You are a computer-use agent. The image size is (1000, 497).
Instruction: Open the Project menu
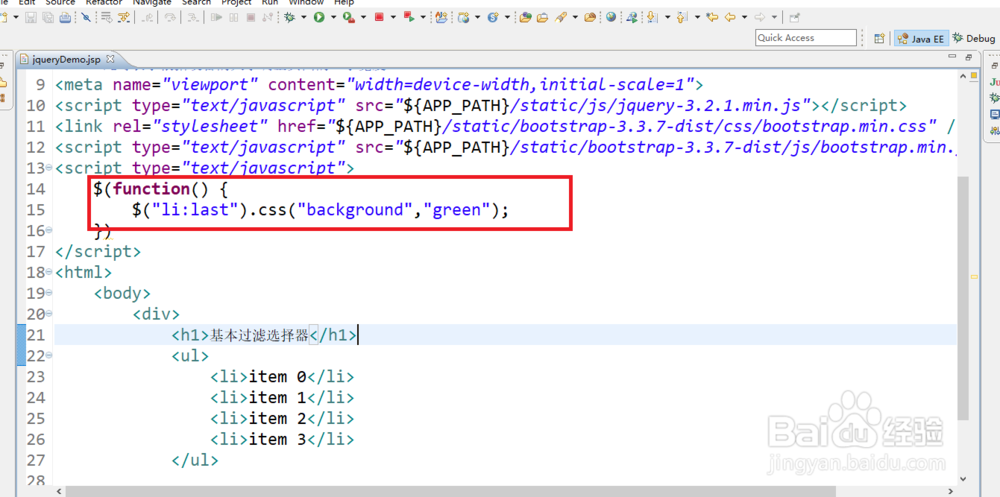[237, 3]
